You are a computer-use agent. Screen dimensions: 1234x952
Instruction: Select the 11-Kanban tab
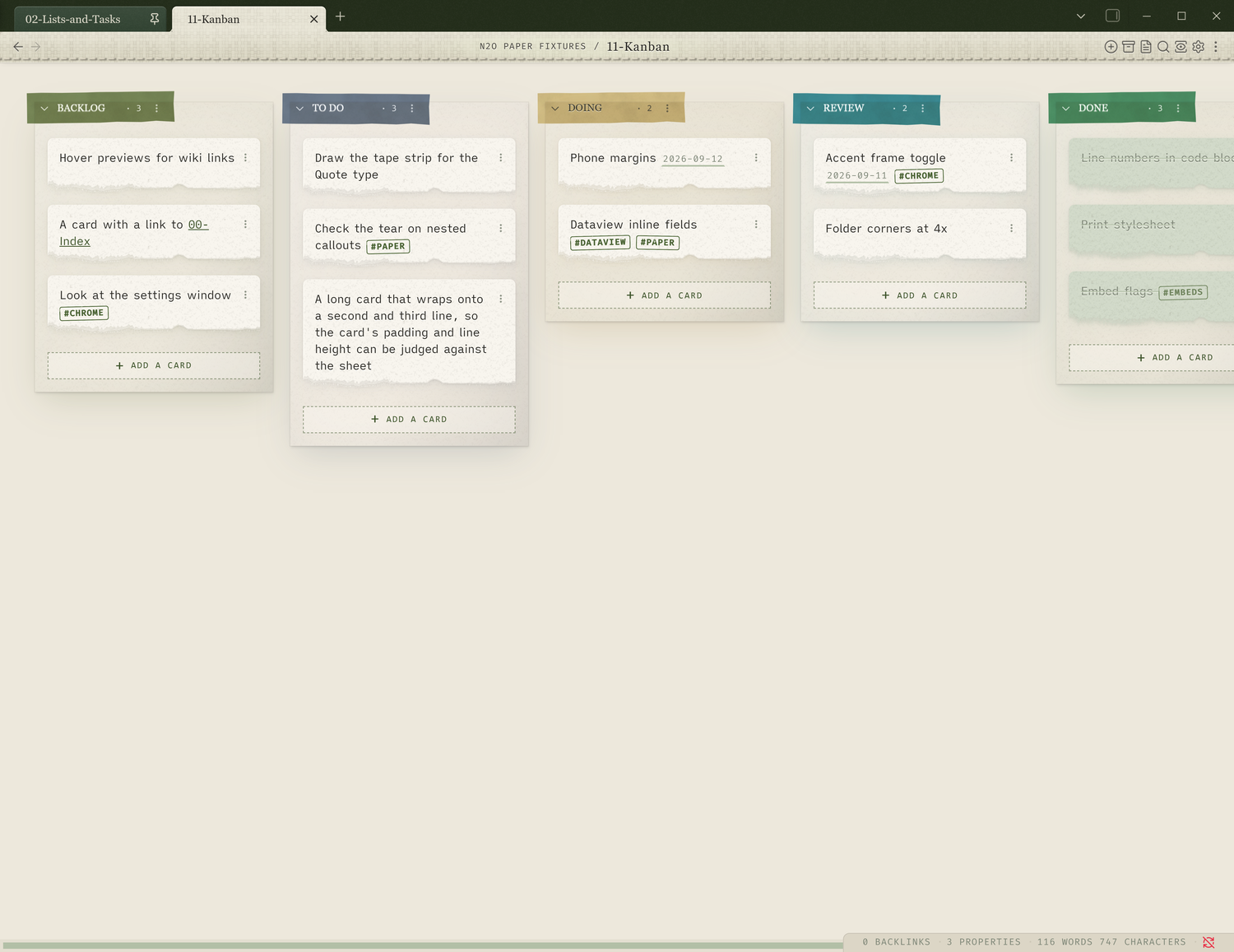click(x=248, y=19)
